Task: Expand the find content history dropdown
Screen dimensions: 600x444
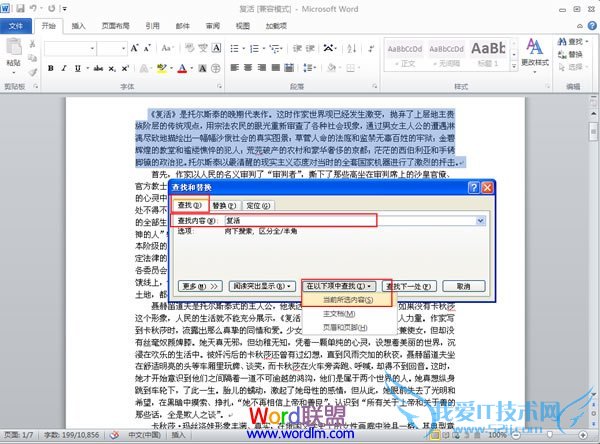Action: pos(480,220)
